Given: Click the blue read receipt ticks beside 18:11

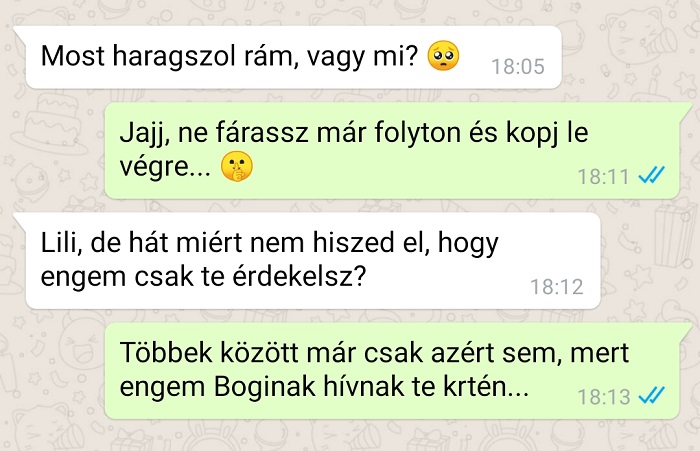Looking at the screenshot, I should (651, 175).
